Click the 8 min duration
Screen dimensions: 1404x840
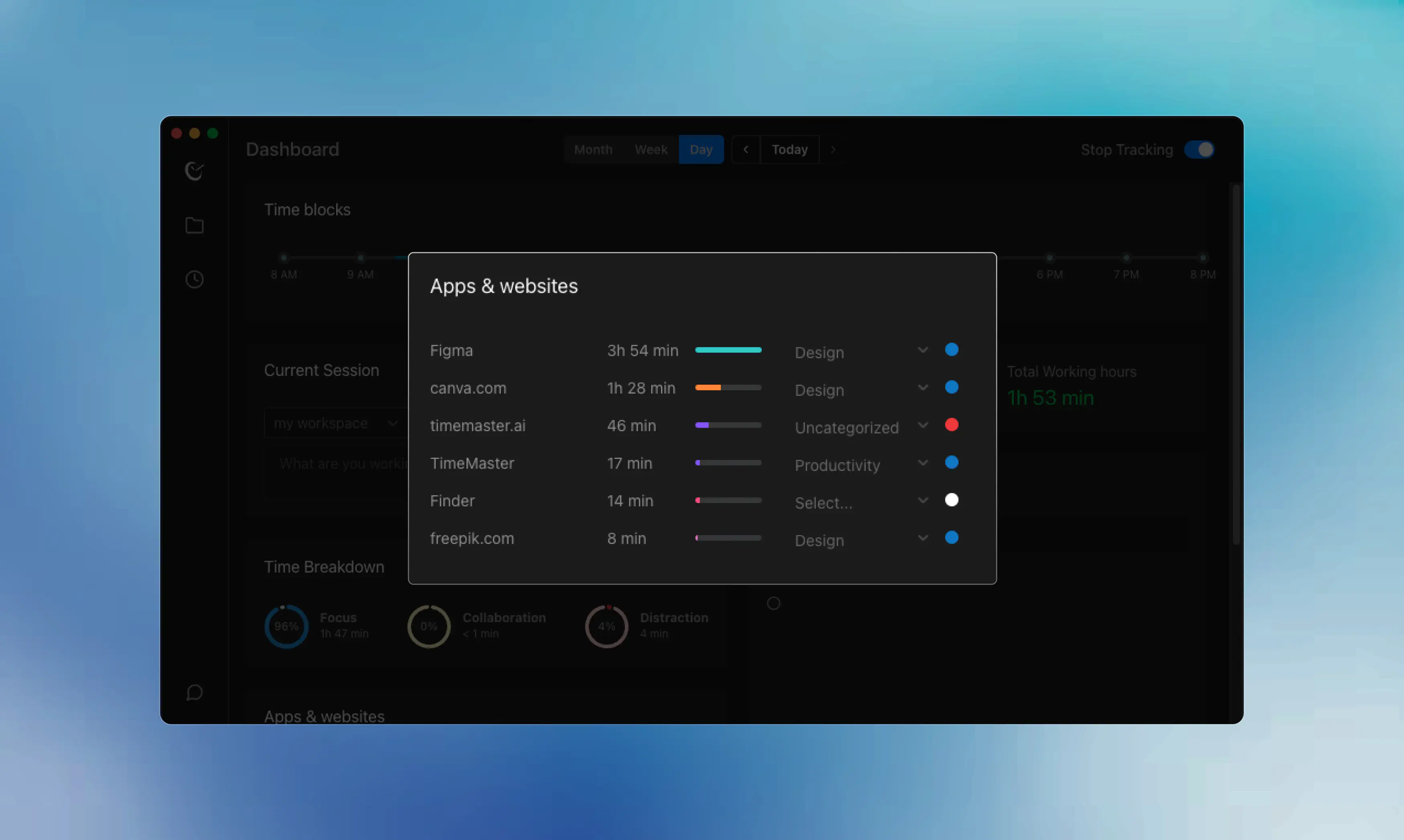point(627,538)
